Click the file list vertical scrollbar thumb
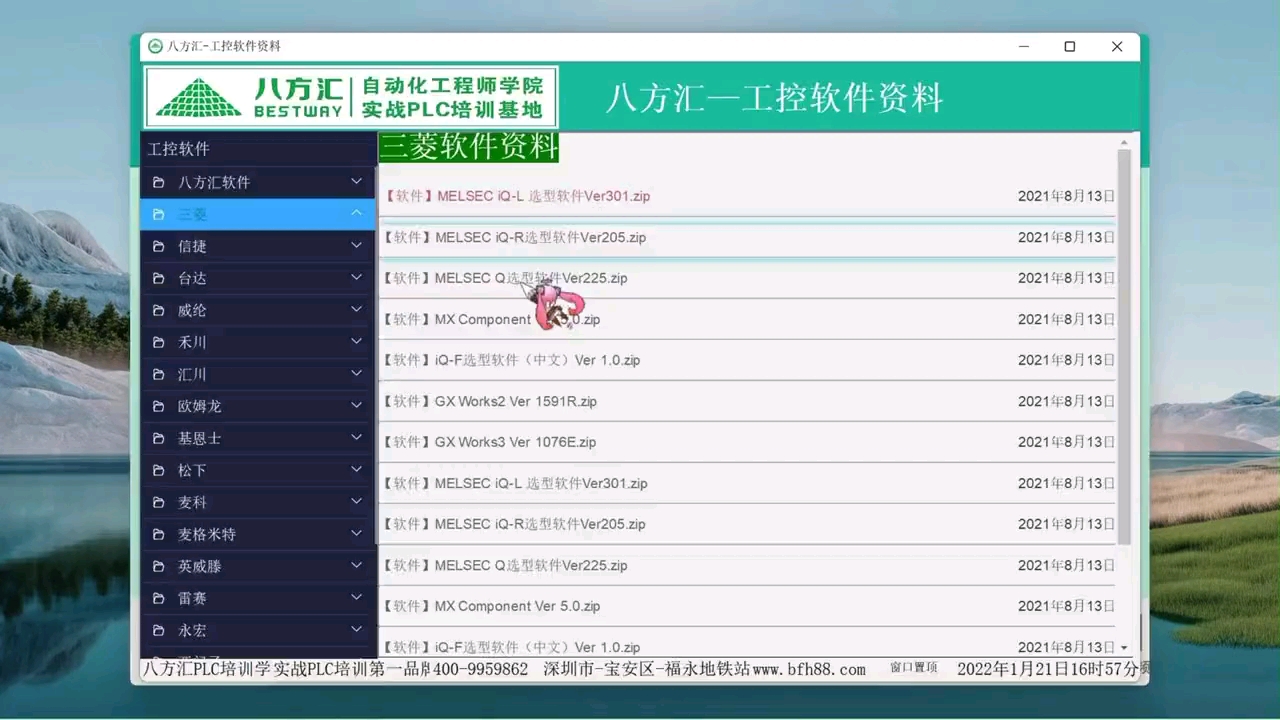Image resolution: width=1280 pixels, height=720 pixels. 1124,347
